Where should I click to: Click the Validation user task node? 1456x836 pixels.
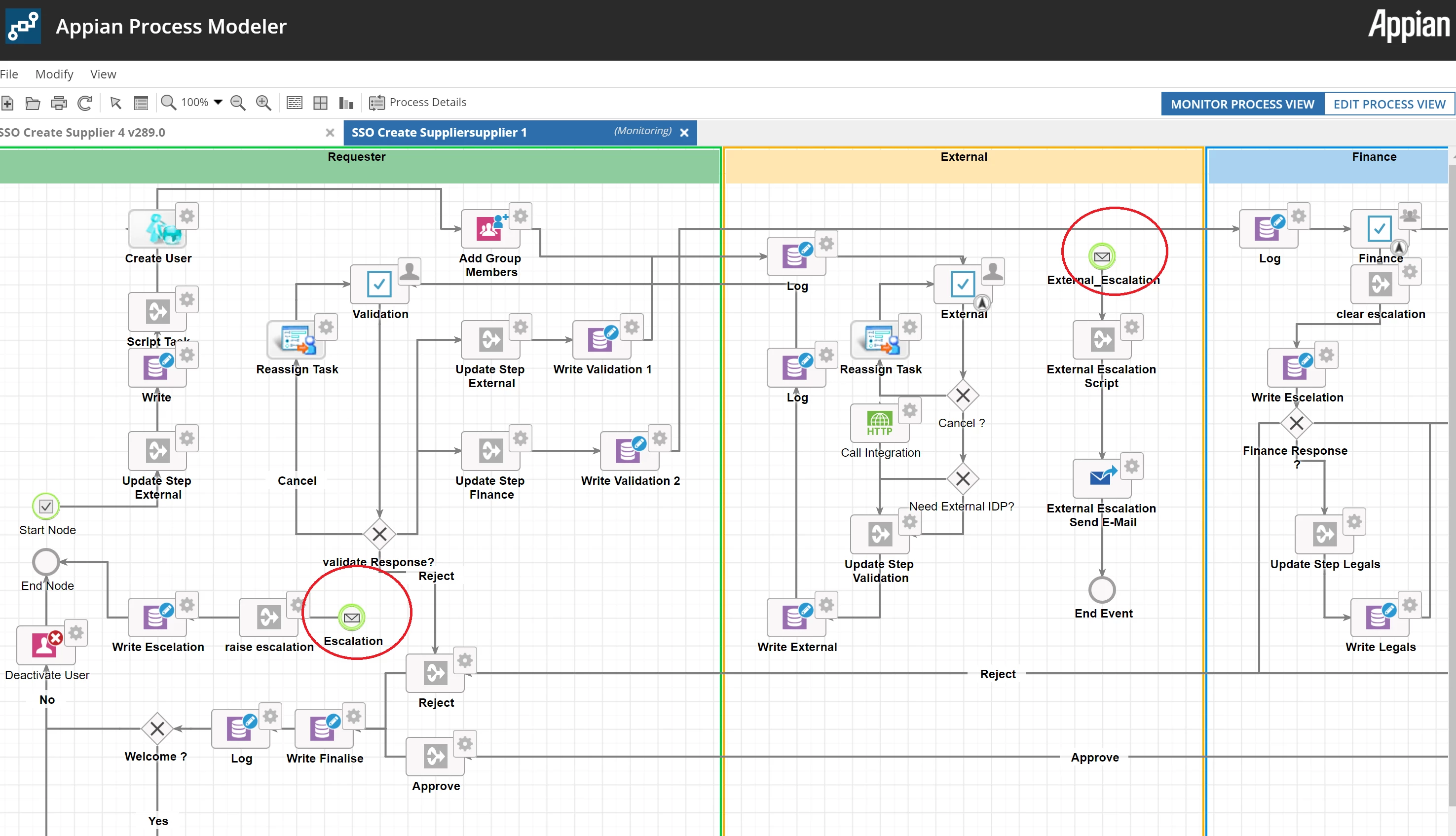(379, 284)
